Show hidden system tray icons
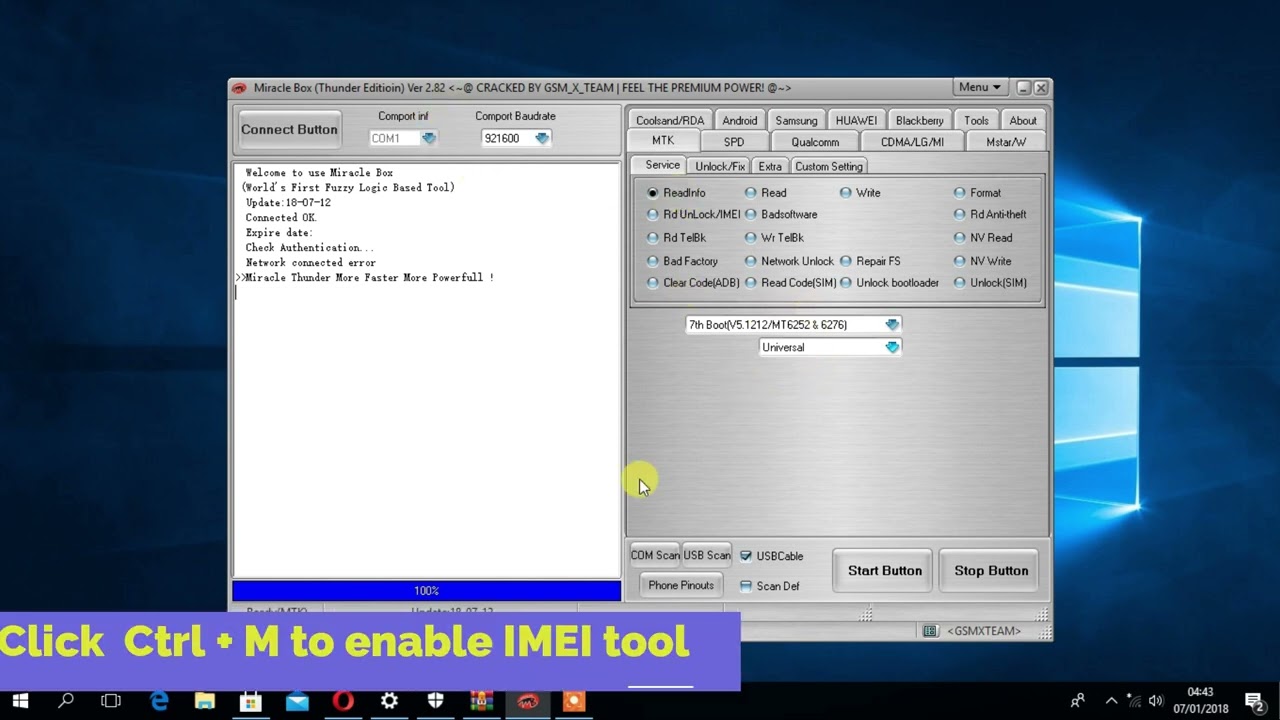The height and width of the screenshot is (720, 1280). coord(1111,701)
